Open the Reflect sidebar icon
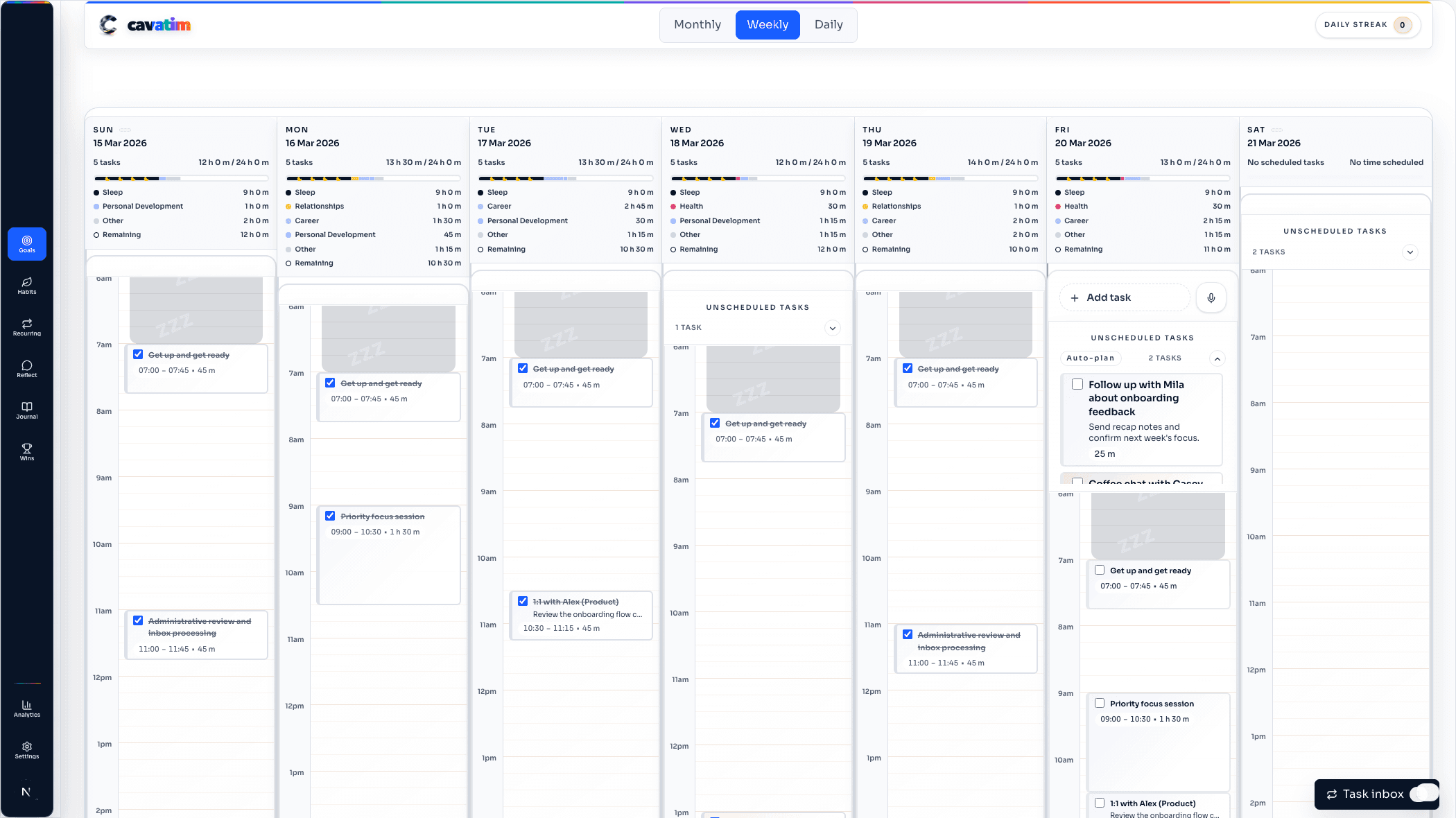This screenshot has width=1456, height=818. click(x=27, y=369)
